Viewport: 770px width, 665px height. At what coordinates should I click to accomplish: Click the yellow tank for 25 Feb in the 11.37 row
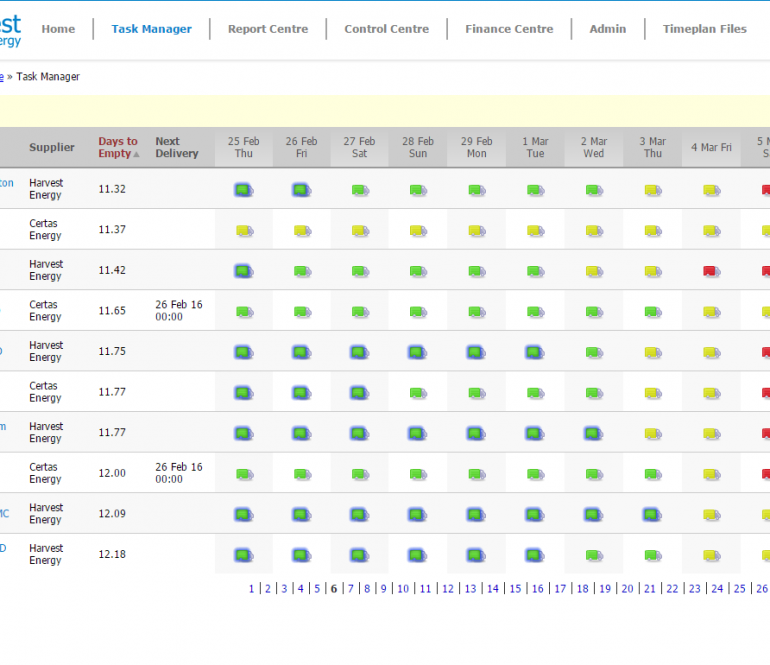pos(244,231)
